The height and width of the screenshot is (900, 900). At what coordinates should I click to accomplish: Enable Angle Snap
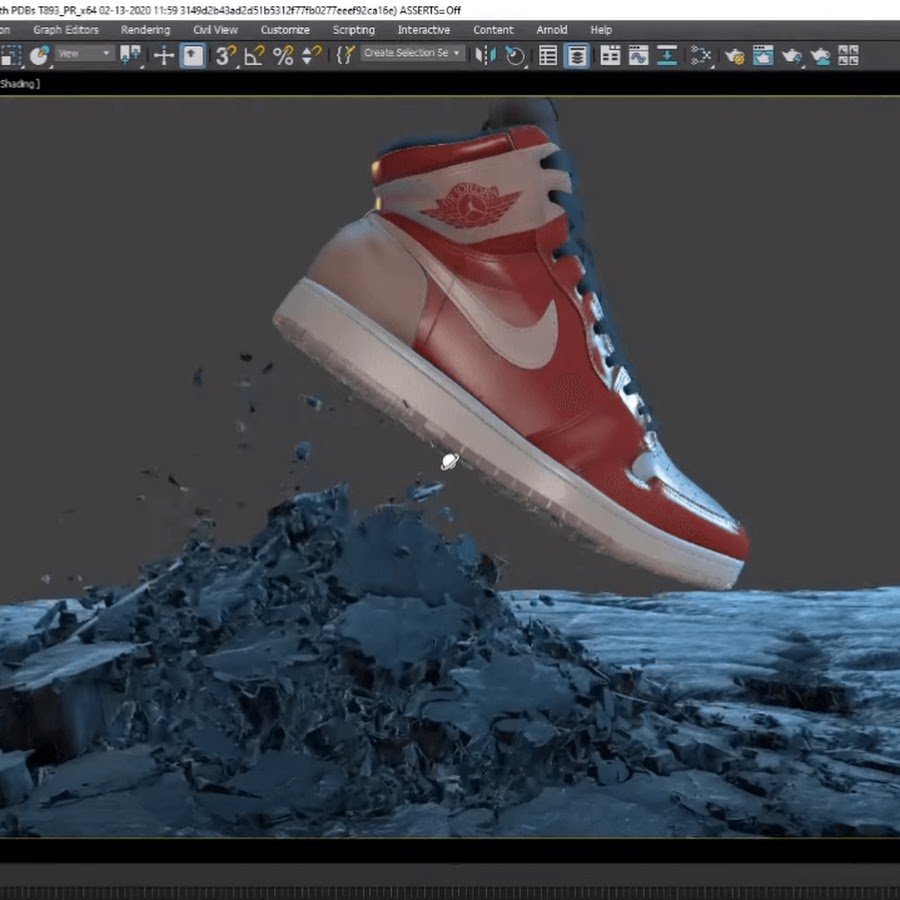click(254, 56)
